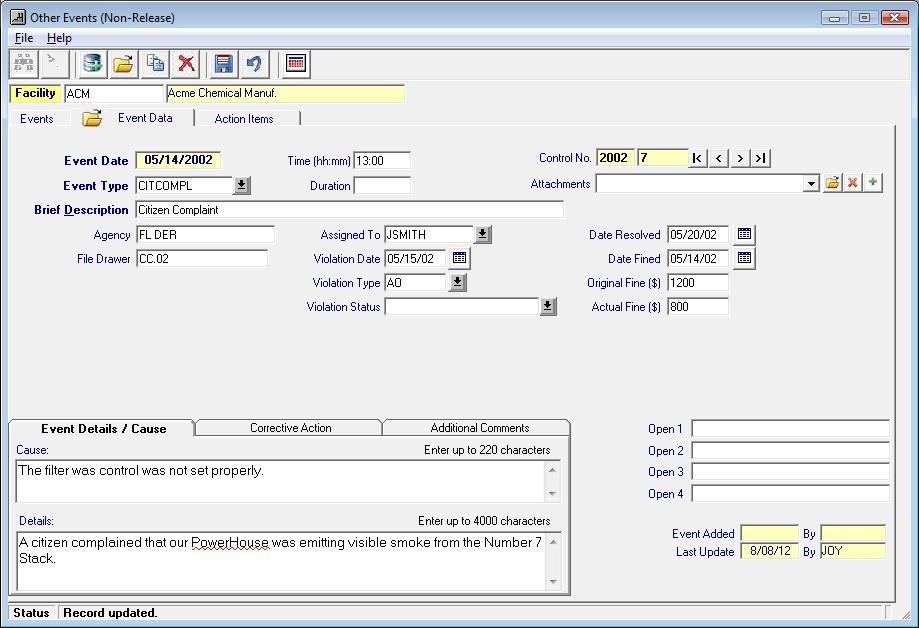This screenshot has height=628, width=919.
Task: Click the File Drawer field
Action: [202, 259]
